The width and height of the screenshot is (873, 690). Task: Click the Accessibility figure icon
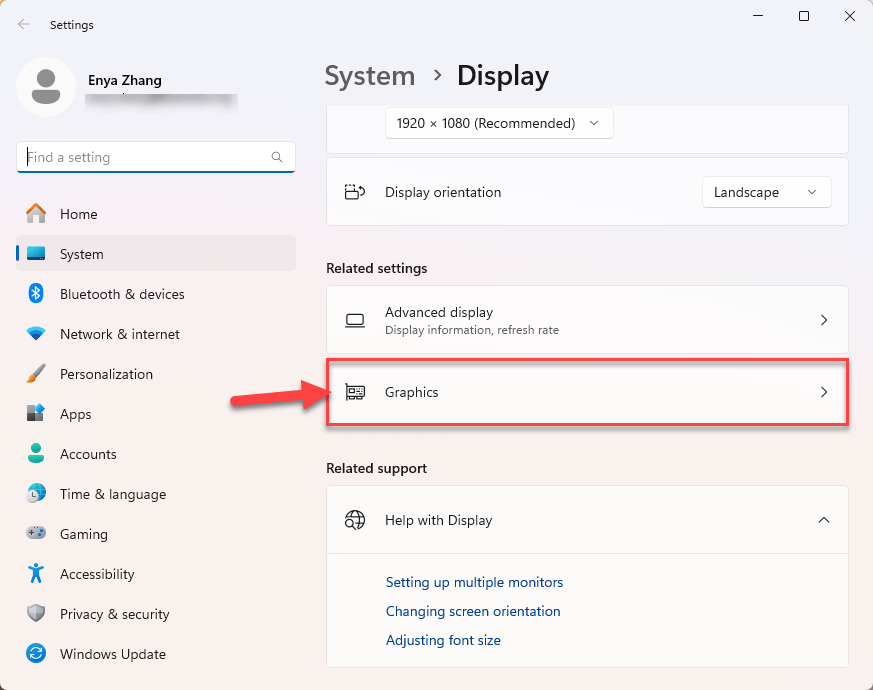36,574
